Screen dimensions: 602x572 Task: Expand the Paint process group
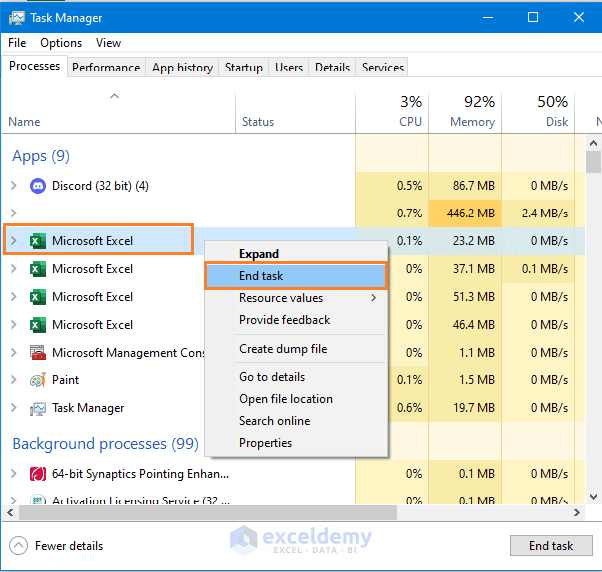pos(13,380)
